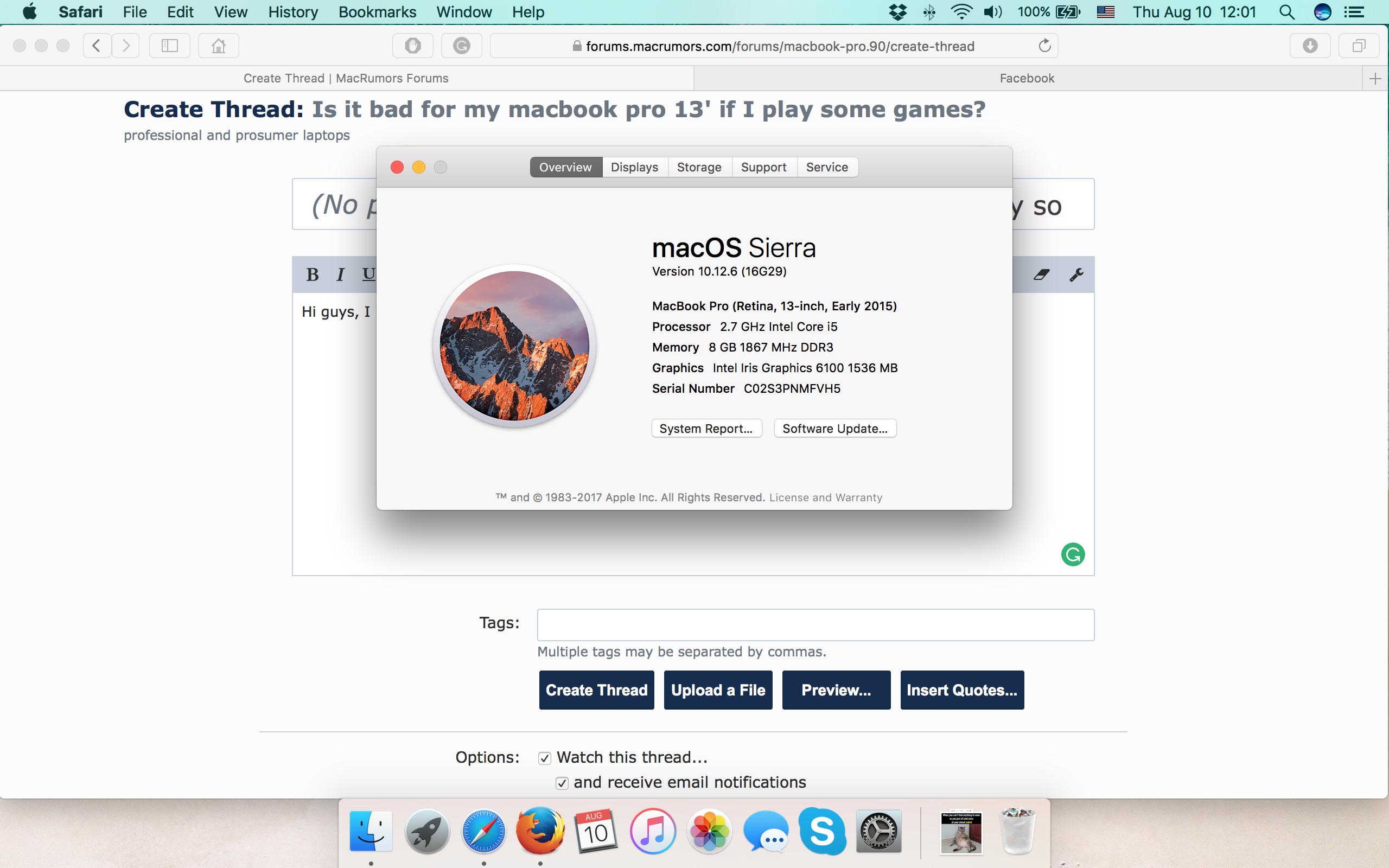
Task: Click the battery status icon
Action: pos(1068,12)
